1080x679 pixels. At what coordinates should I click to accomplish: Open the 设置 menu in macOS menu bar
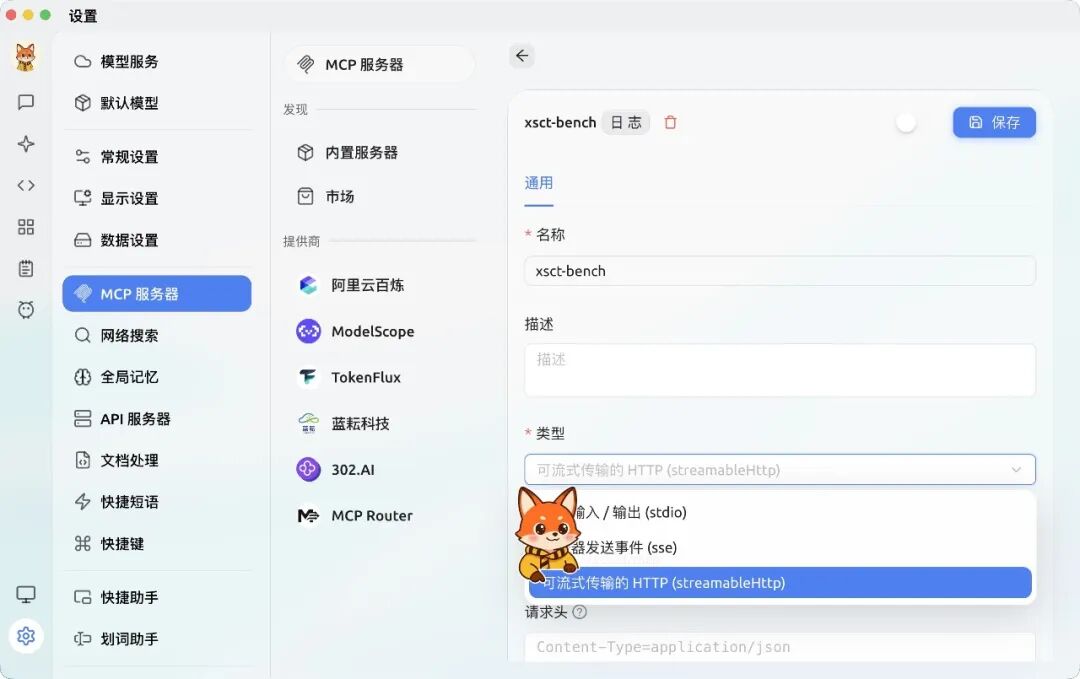pos(82,15)
